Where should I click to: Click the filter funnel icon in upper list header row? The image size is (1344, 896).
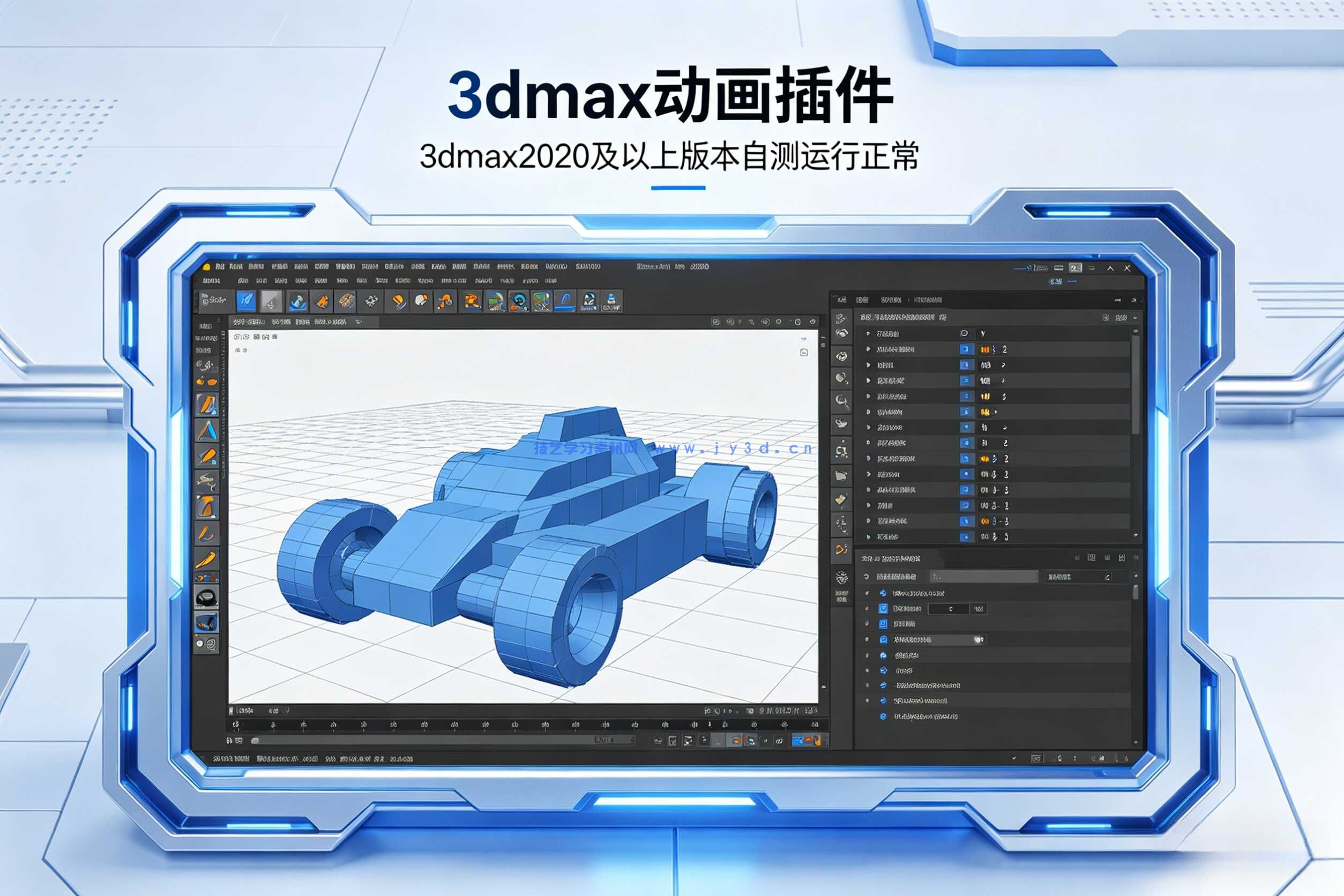click(983, 333)
